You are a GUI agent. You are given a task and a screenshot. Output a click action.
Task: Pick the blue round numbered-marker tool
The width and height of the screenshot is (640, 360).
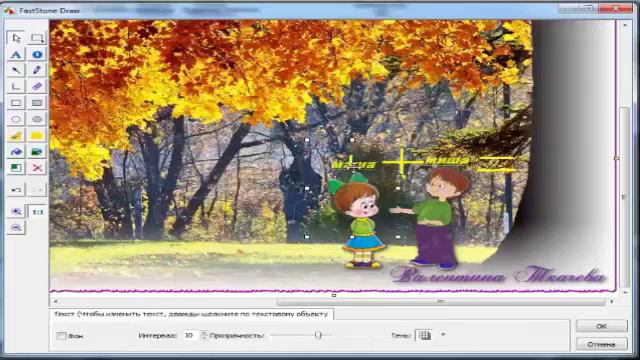point(37,54)
